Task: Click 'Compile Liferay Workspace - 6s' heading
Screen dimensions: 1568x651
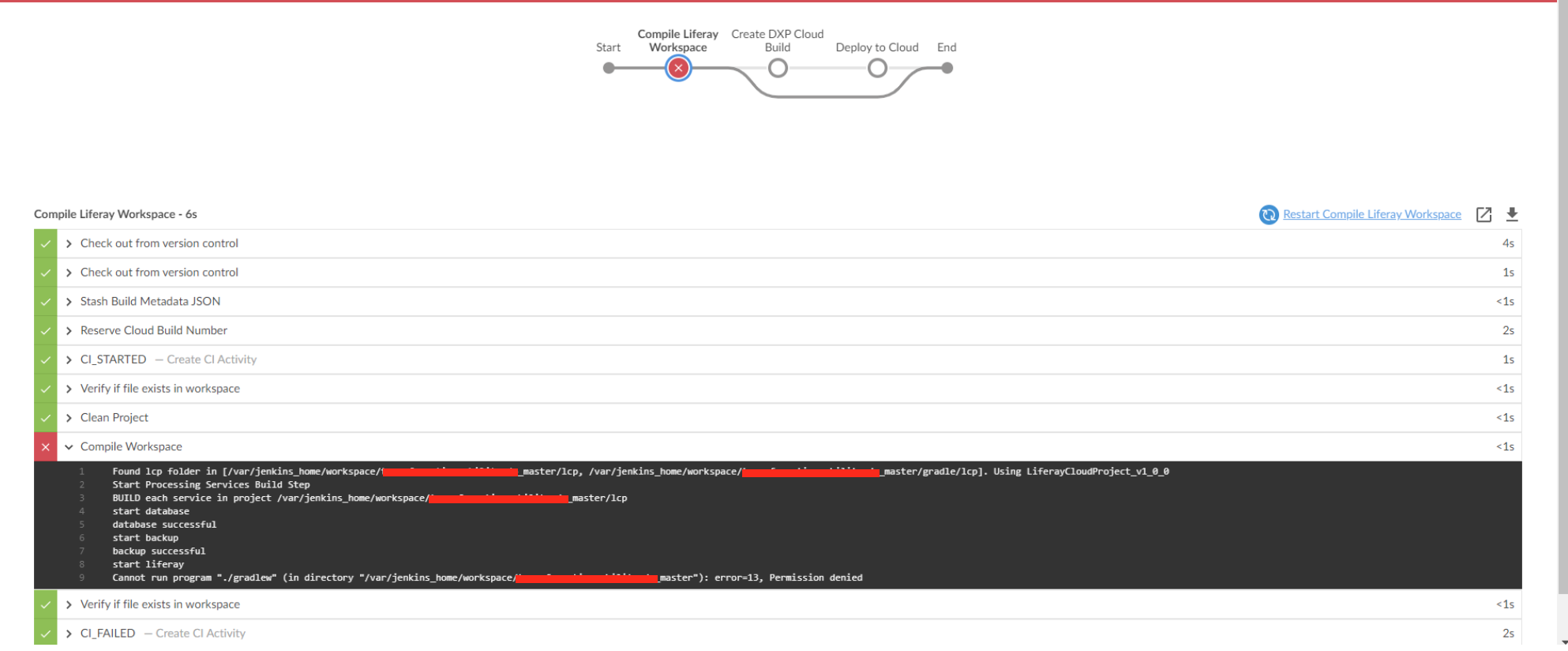Action: 115,214
